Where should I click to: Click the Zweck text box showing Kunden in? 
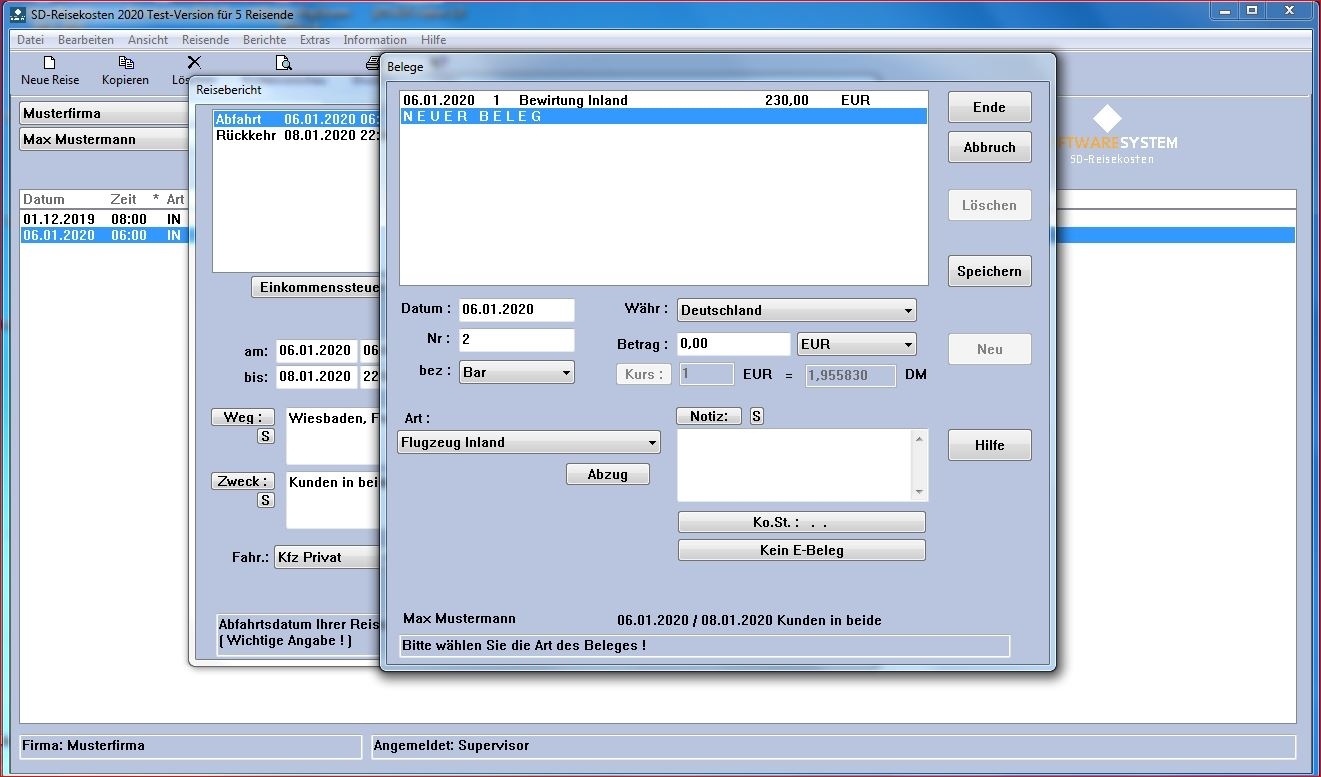pyautogui.click(x=334, y=499)
